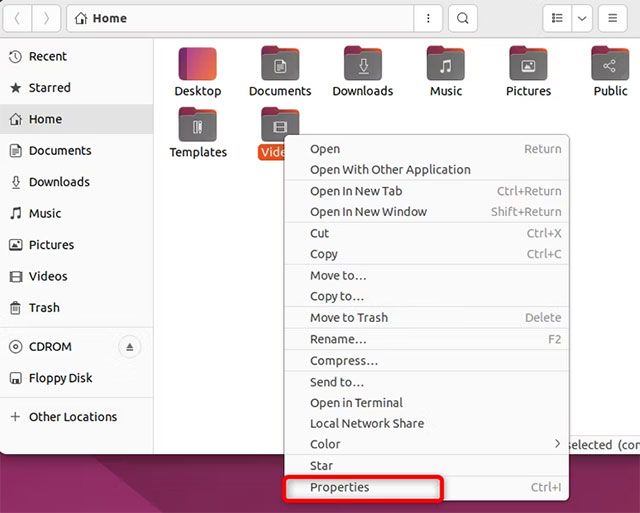Open Music in the sidebar
The image size is (640, 513).
tap(77, 213)
